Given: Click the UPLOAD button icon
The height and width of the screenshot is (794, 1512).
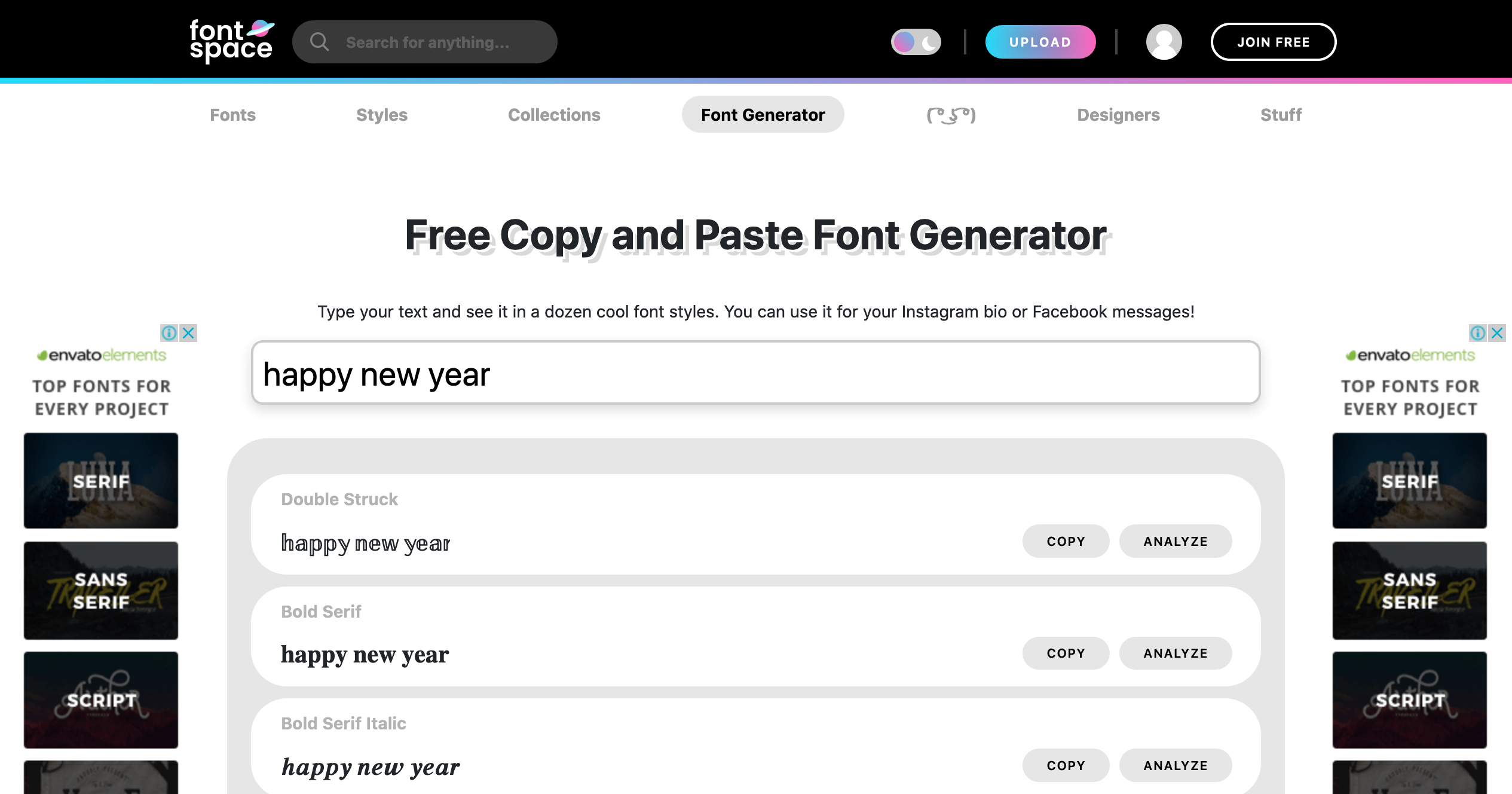Looking at the screenshot, I should pos(1042,42).
